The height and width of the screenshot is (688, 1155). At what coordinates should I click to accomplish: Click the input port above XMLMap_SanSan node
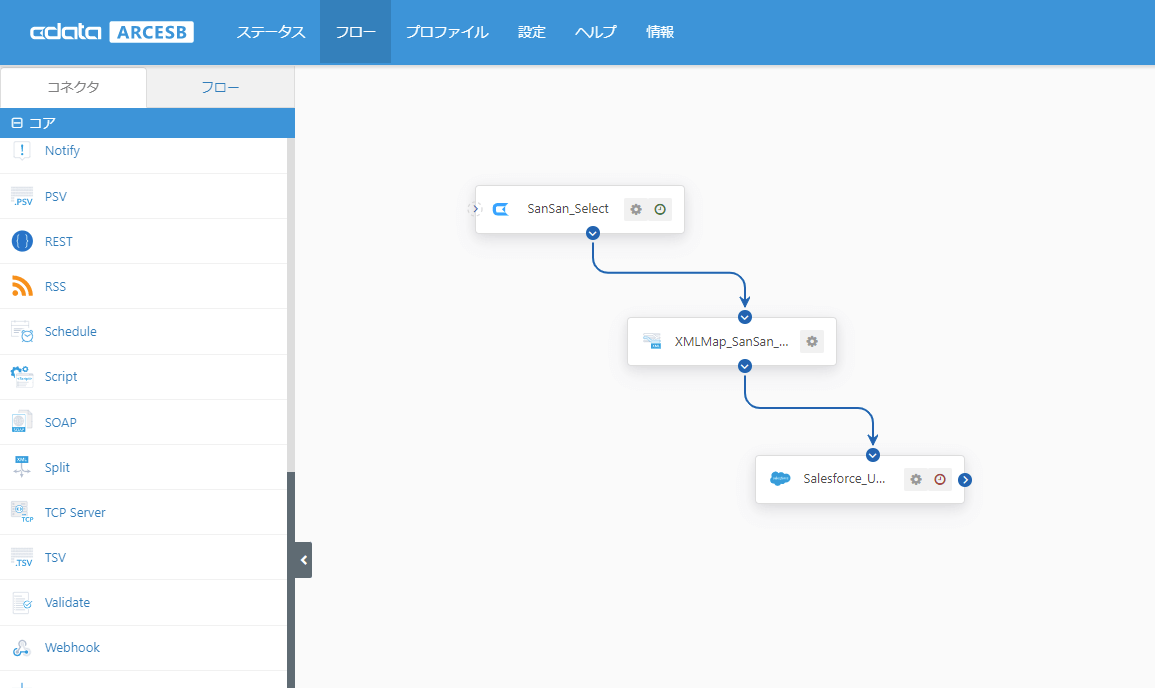pyautogui.click(x=745, y=317)
